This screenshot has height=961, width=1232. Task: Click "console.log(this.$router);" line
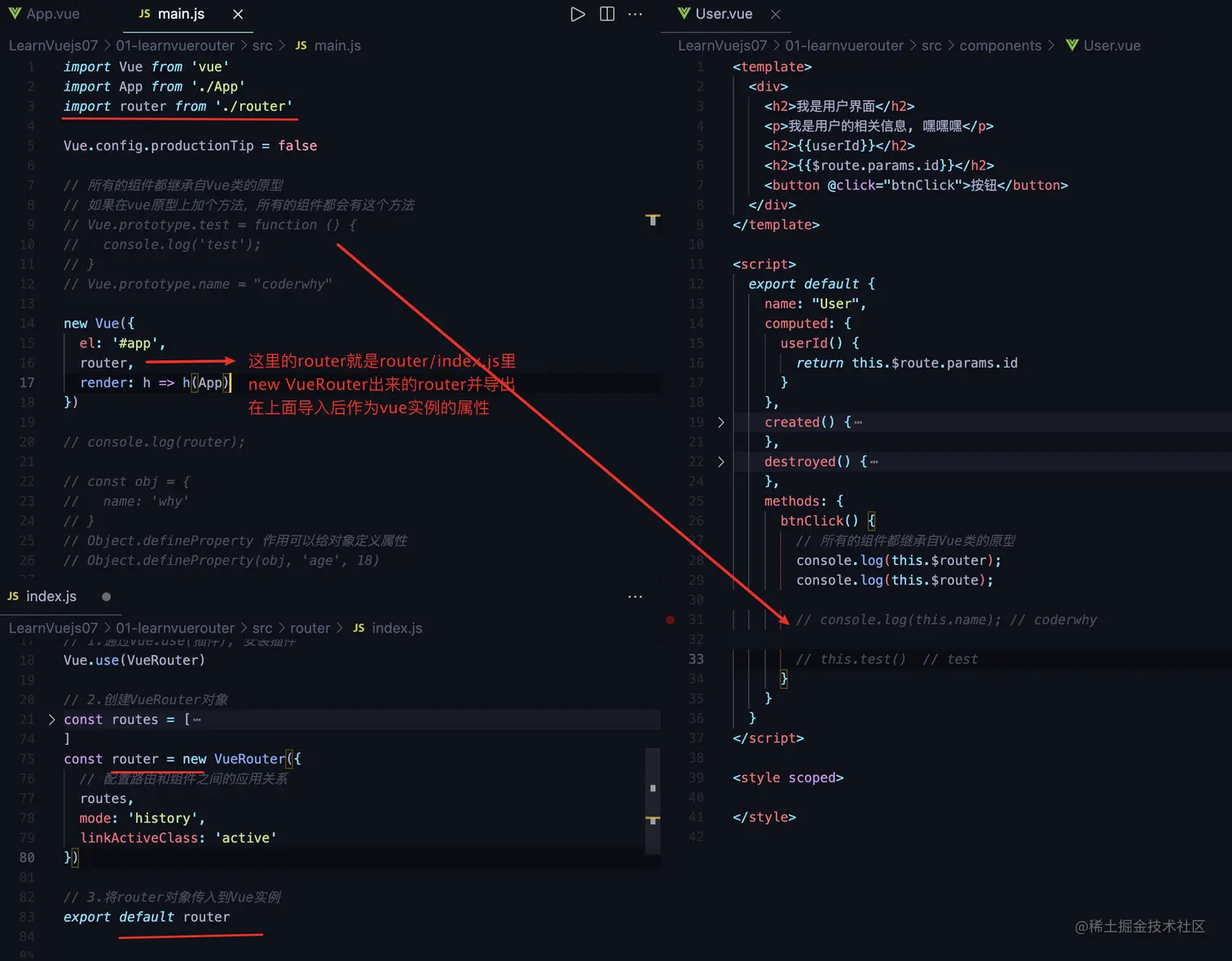coord(899,560)
